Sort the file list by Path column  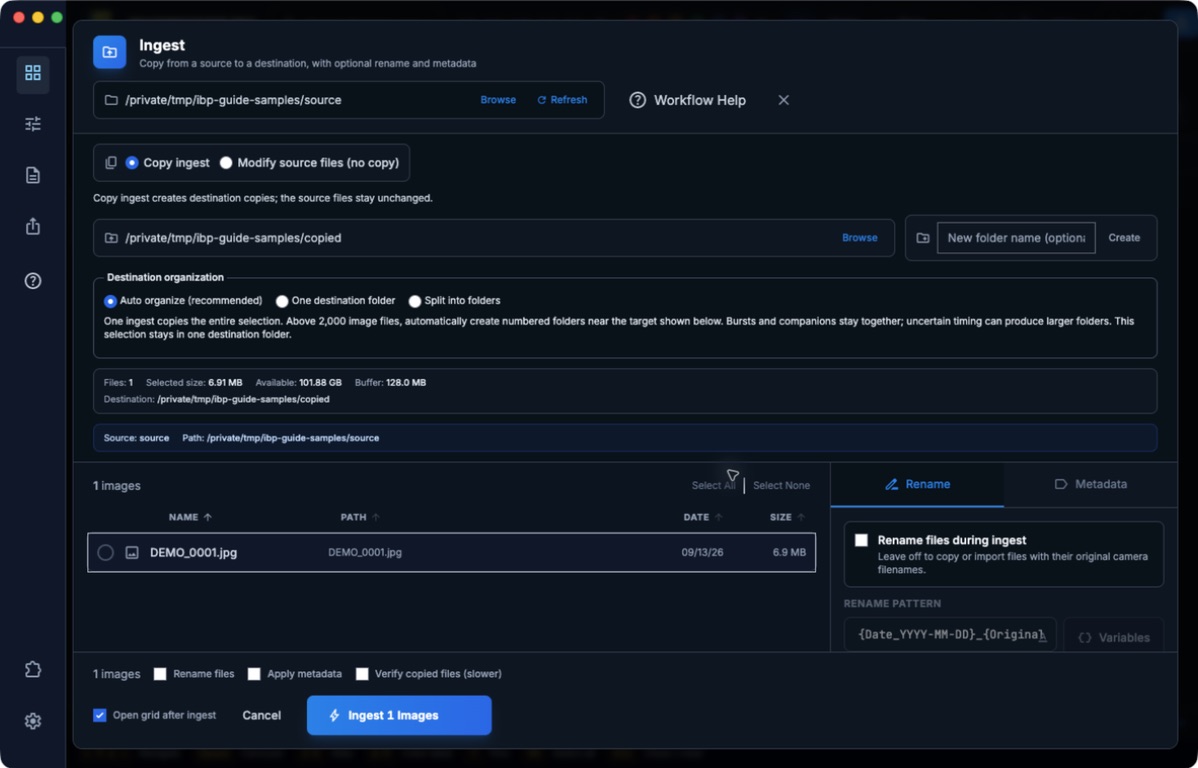pos(360,517)
